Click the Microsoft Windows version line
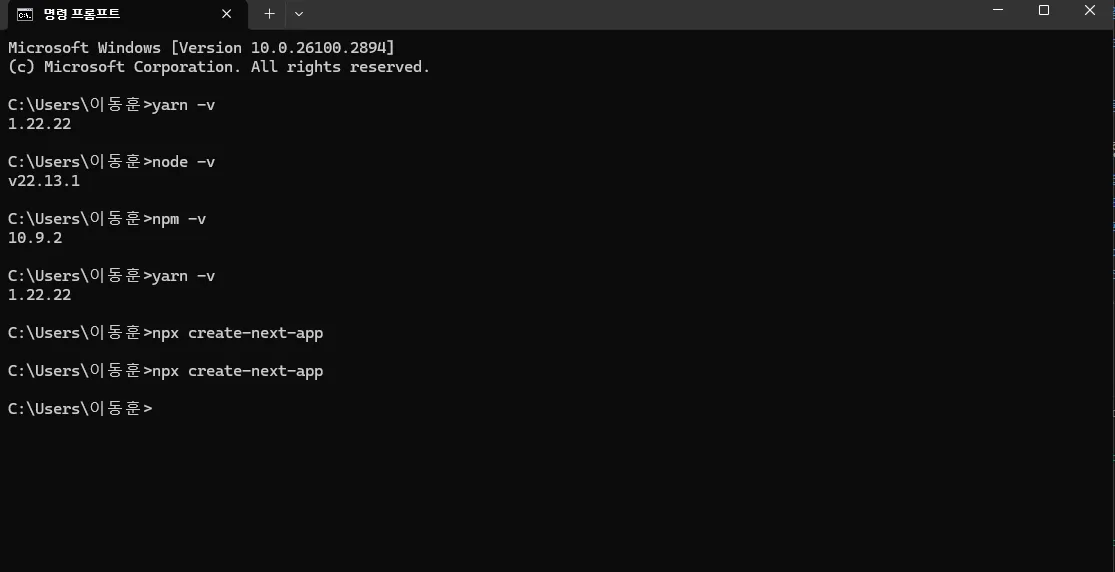 point(201,48)
